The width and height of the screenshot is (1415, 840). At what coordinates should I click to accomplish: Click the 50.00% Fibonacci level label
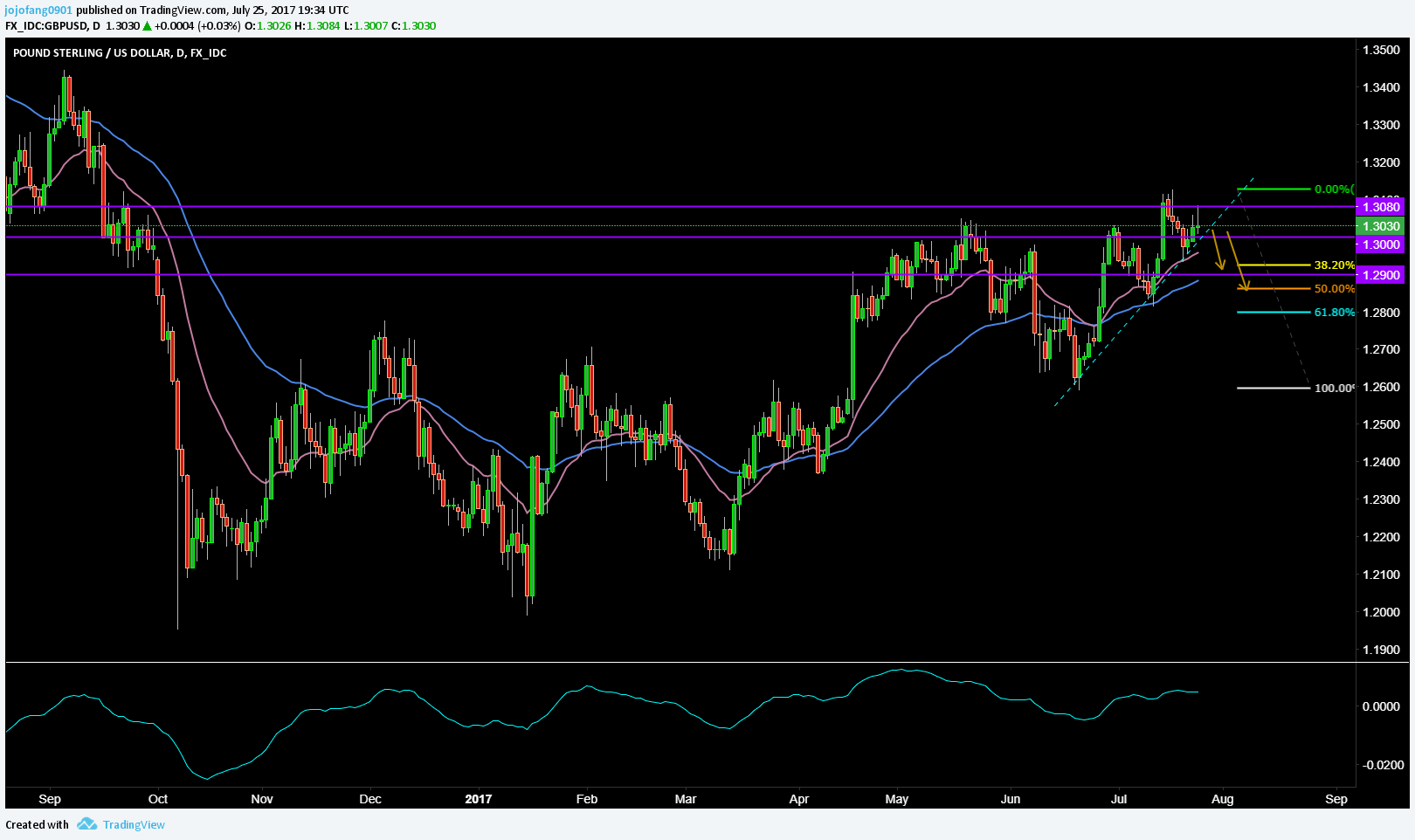tap(1334, 289)
